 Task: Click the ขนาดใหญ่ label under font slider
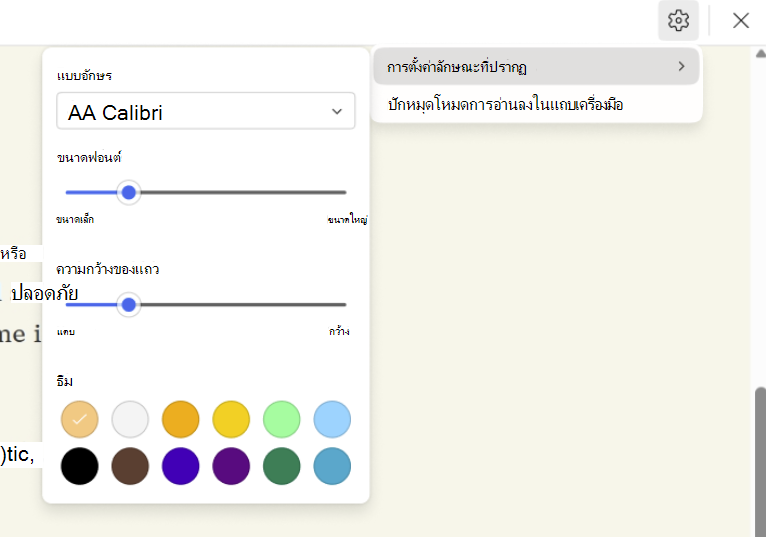[347, 219]
